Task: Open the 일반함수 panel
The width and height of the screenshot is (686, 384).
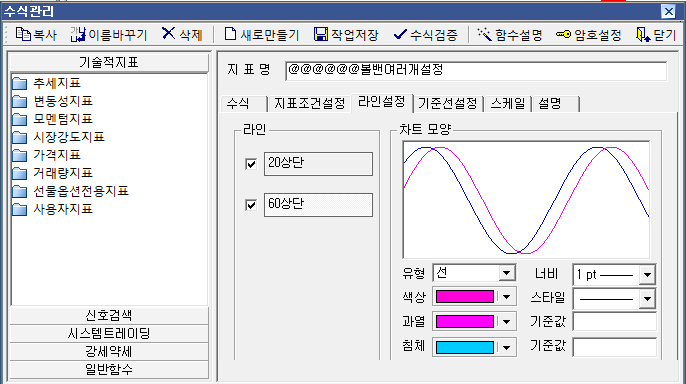Action: click(x=109, y=370)
